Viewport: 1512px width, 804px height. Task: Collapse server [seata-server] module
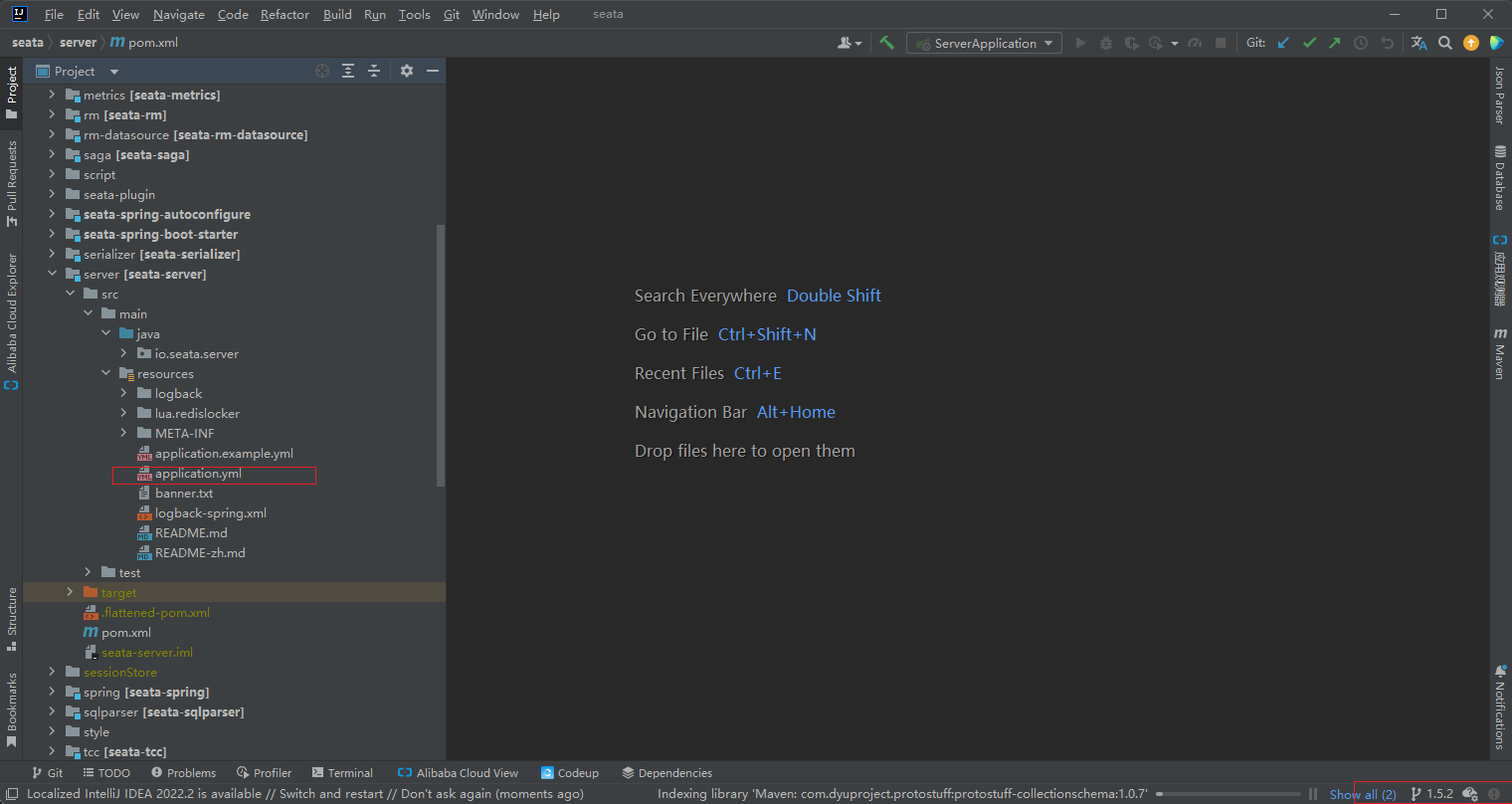click(52, 275)
